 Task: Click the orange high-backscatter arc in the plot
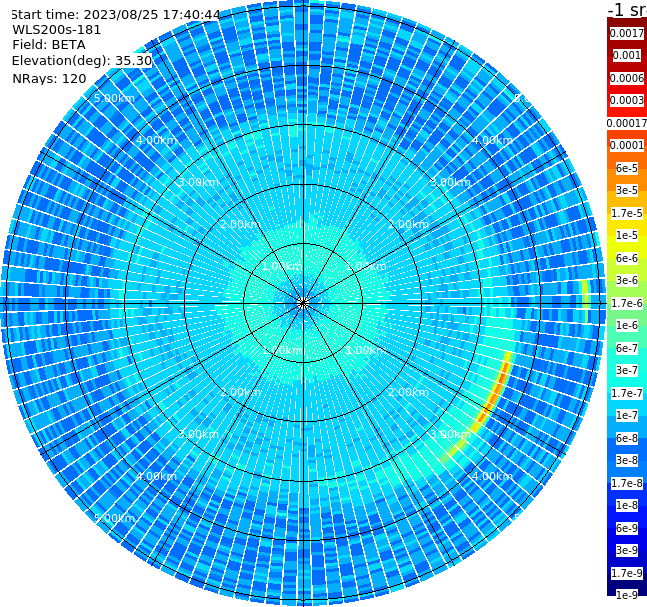pos(493,395)
